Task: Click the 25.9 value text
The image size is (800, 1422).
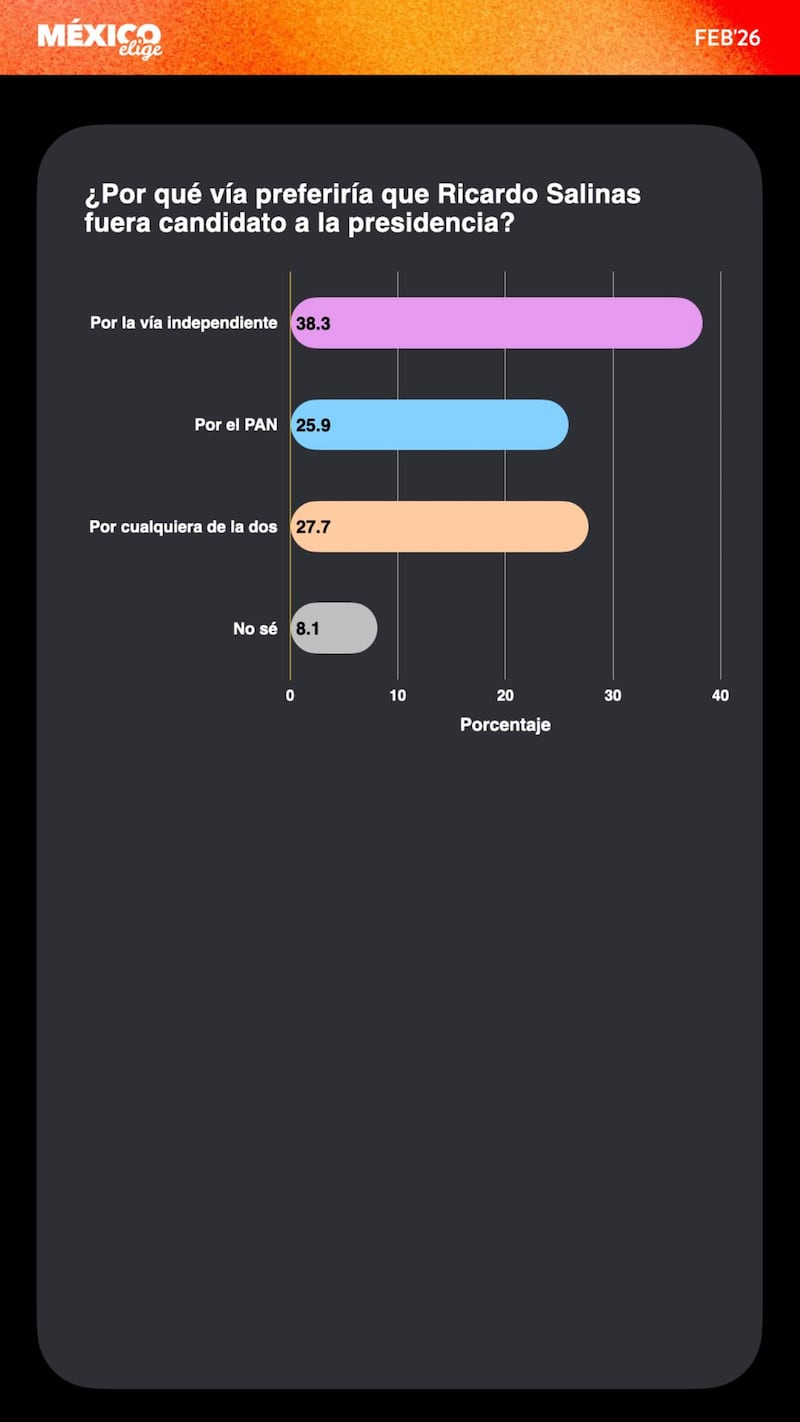Action: (x=313, y=426)
